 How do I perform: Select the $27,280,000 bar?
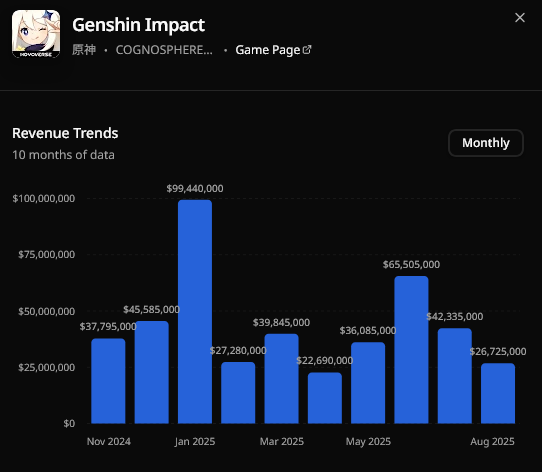(x=238, y=392)
